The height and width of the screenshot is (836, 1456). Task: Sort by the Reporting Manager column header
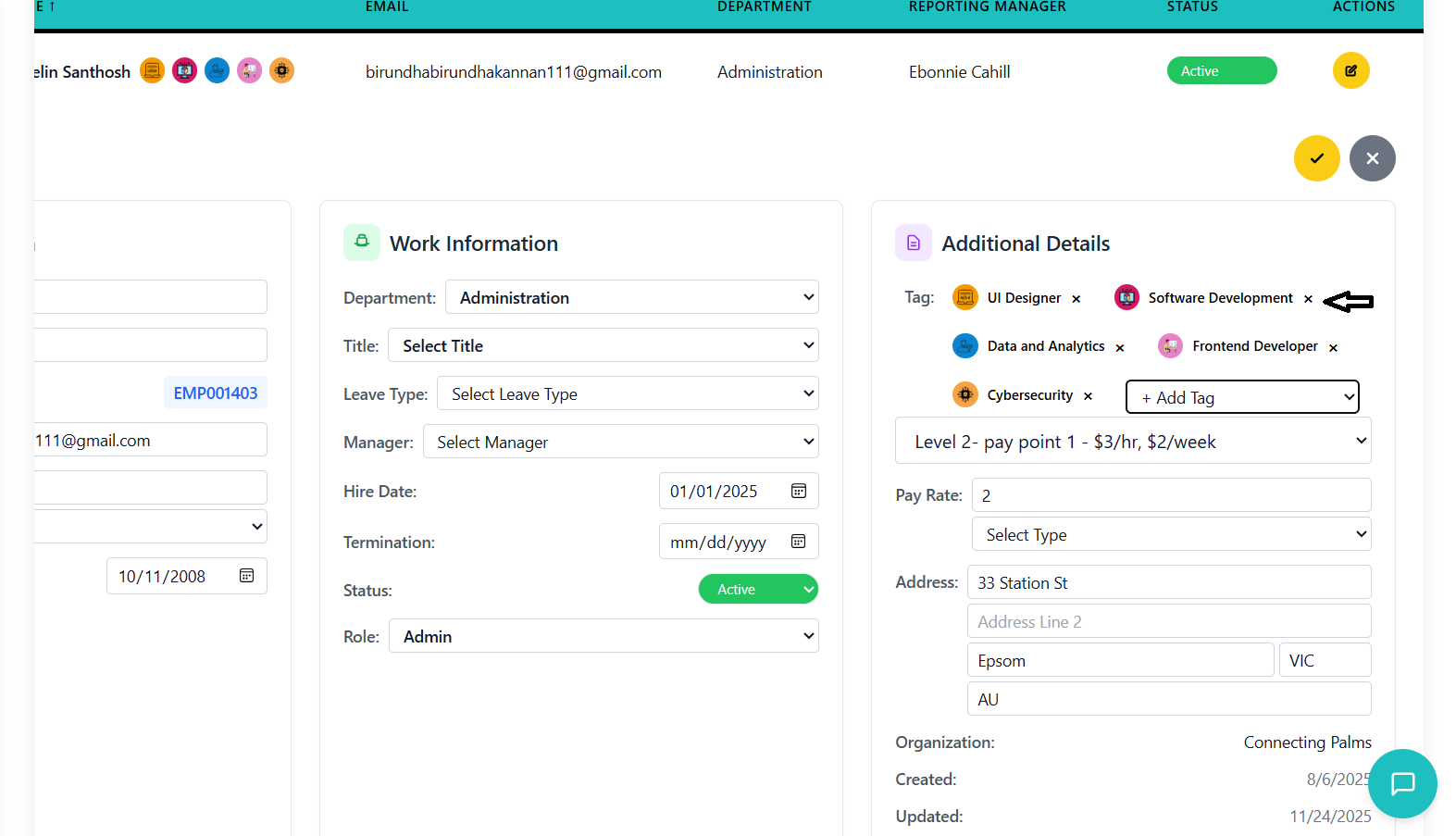point(987,7)
